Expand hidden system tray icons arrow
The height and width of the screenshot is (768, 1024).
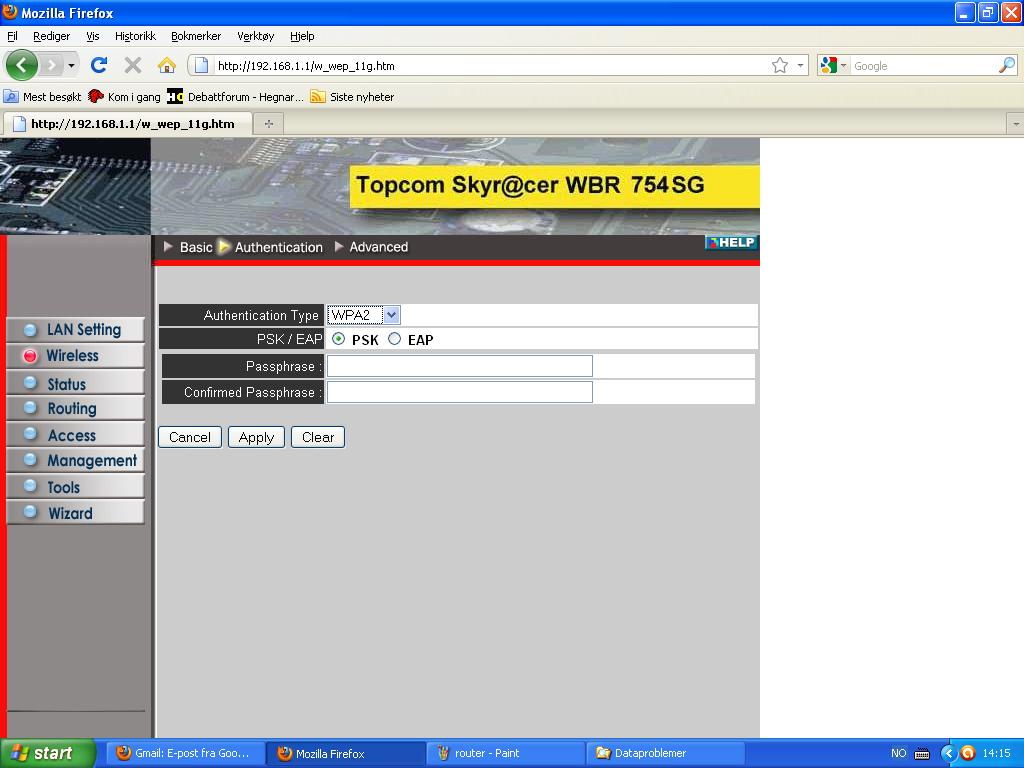pos(948,753)
